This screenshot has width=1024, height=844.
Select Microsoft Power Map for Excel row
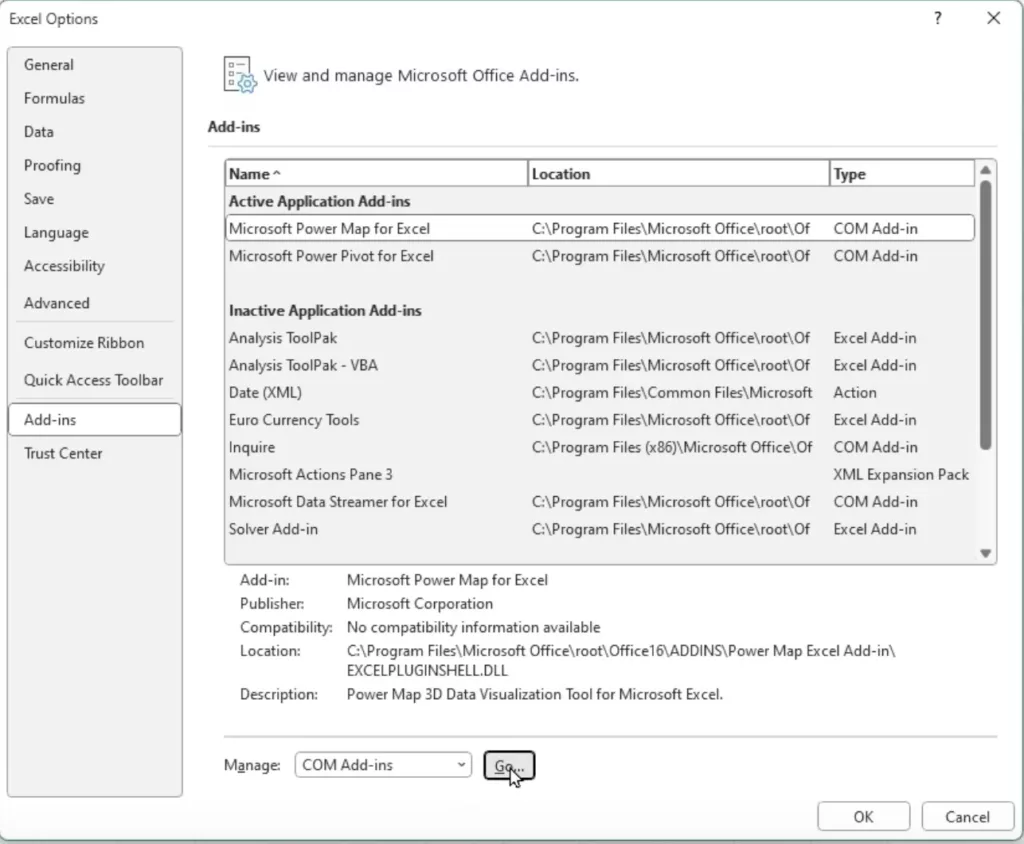coord(600,229)
